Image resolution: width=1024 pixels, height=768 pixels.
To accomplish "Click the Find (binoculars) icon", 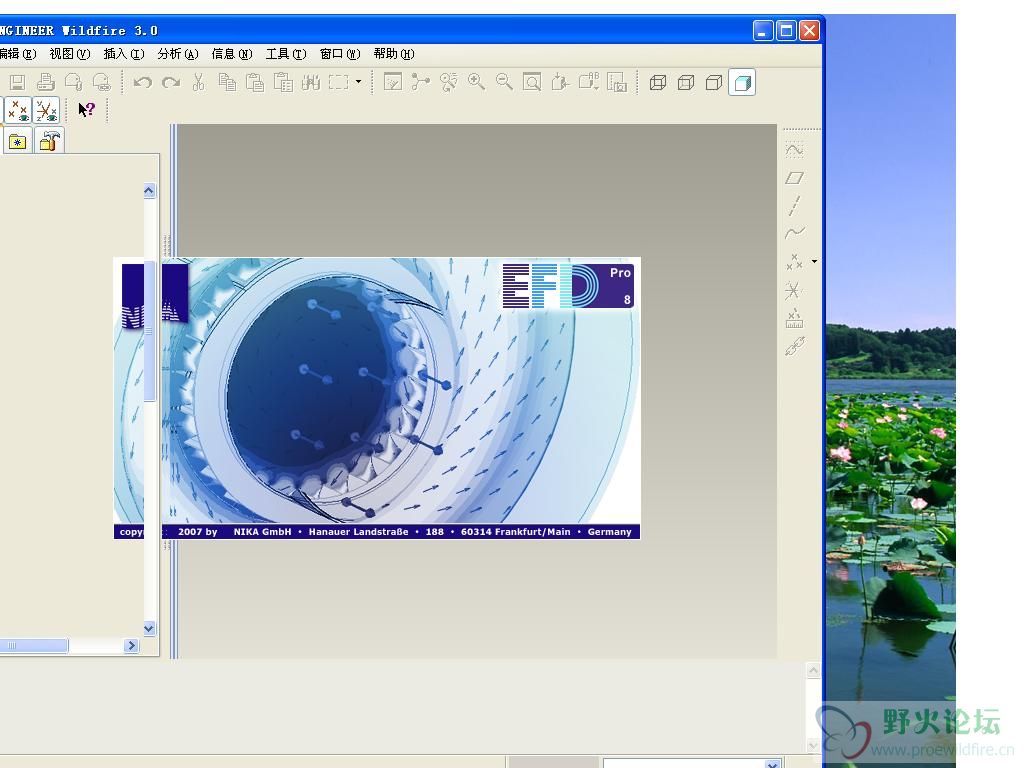I will (311, 82).
